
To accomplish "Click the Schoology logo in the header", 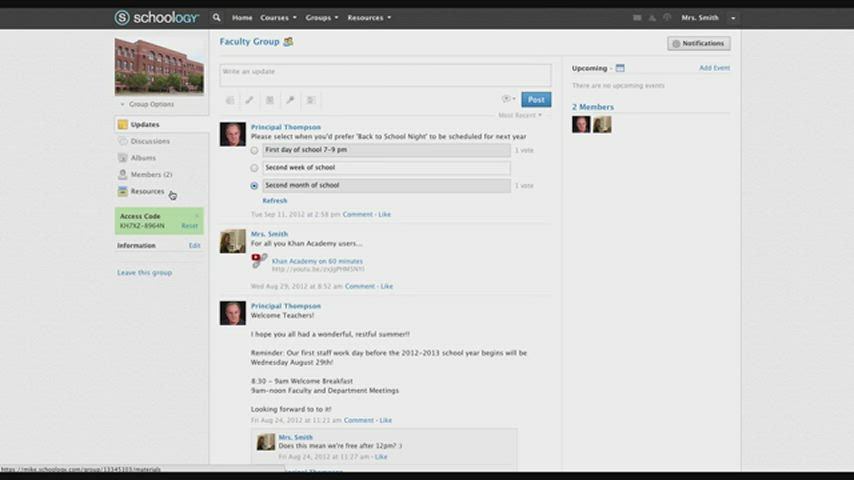I will point(157,17).
